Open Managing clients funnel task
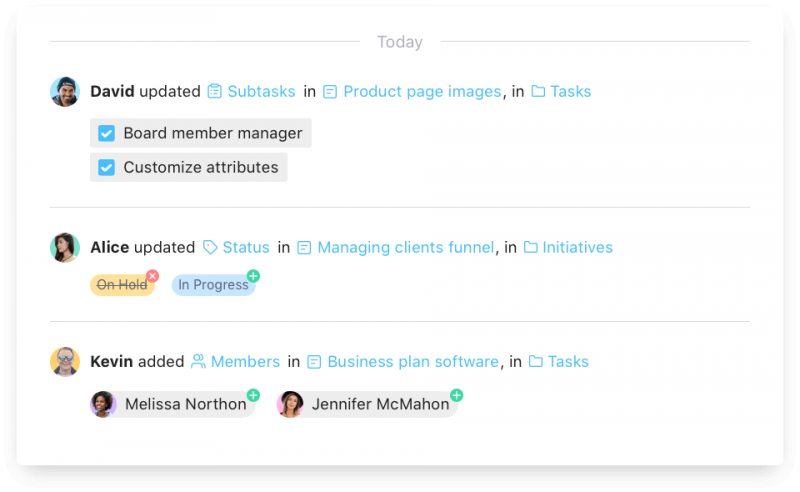The image size is (800, 492). pos(405,247)
